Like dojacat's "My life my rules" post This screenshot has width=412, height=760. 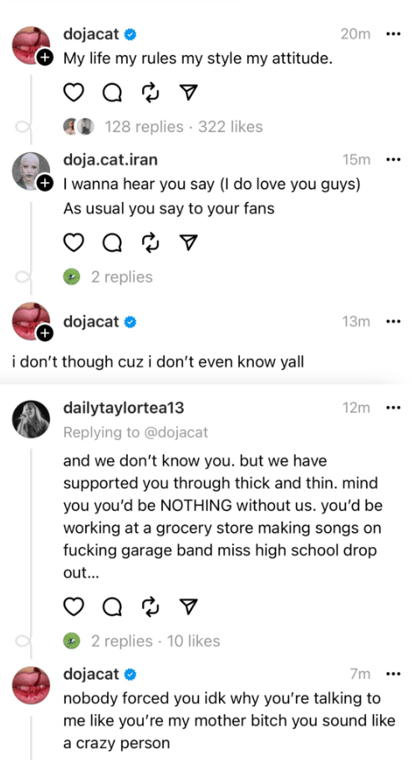coord(74,92)
